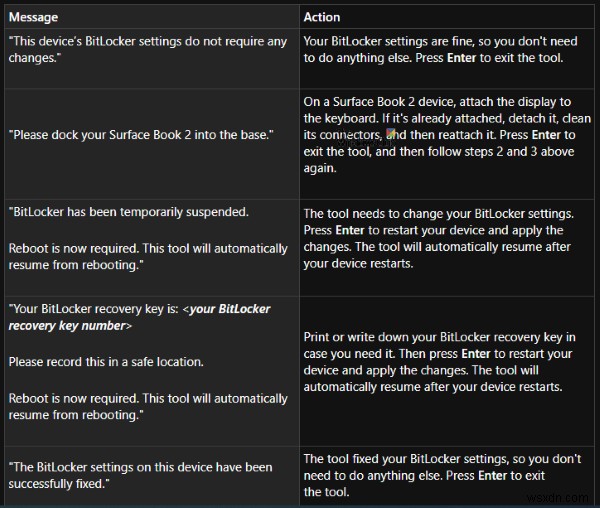Screen dimensions: 600x508
Task: Click the Message column header
Action: (x=33, y=17)
